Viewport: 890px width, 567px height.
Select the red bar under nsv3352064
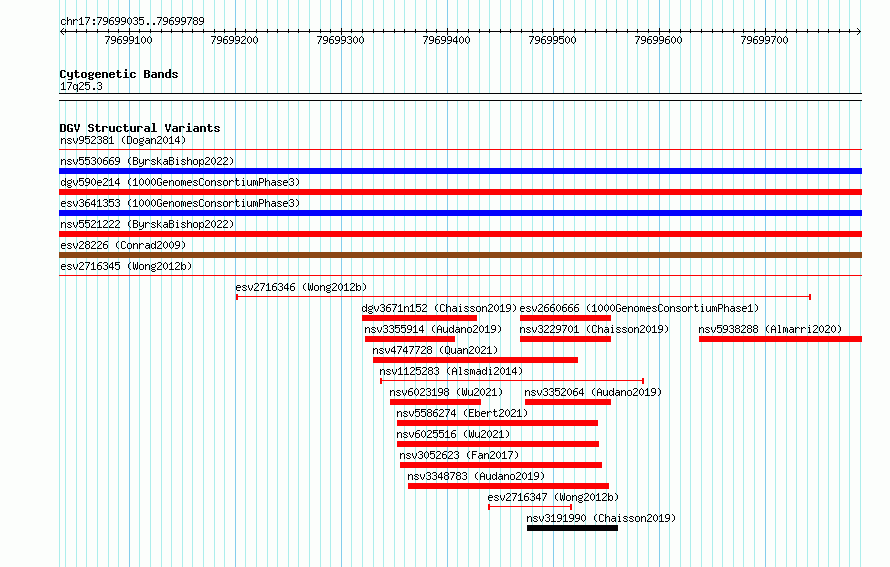(568, 402)
